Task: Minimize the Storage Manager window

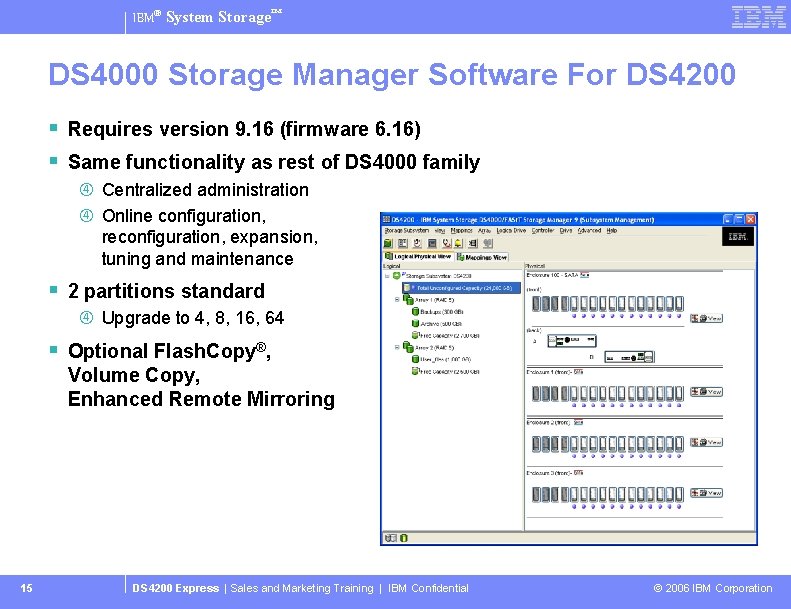Action: (727, 219)
